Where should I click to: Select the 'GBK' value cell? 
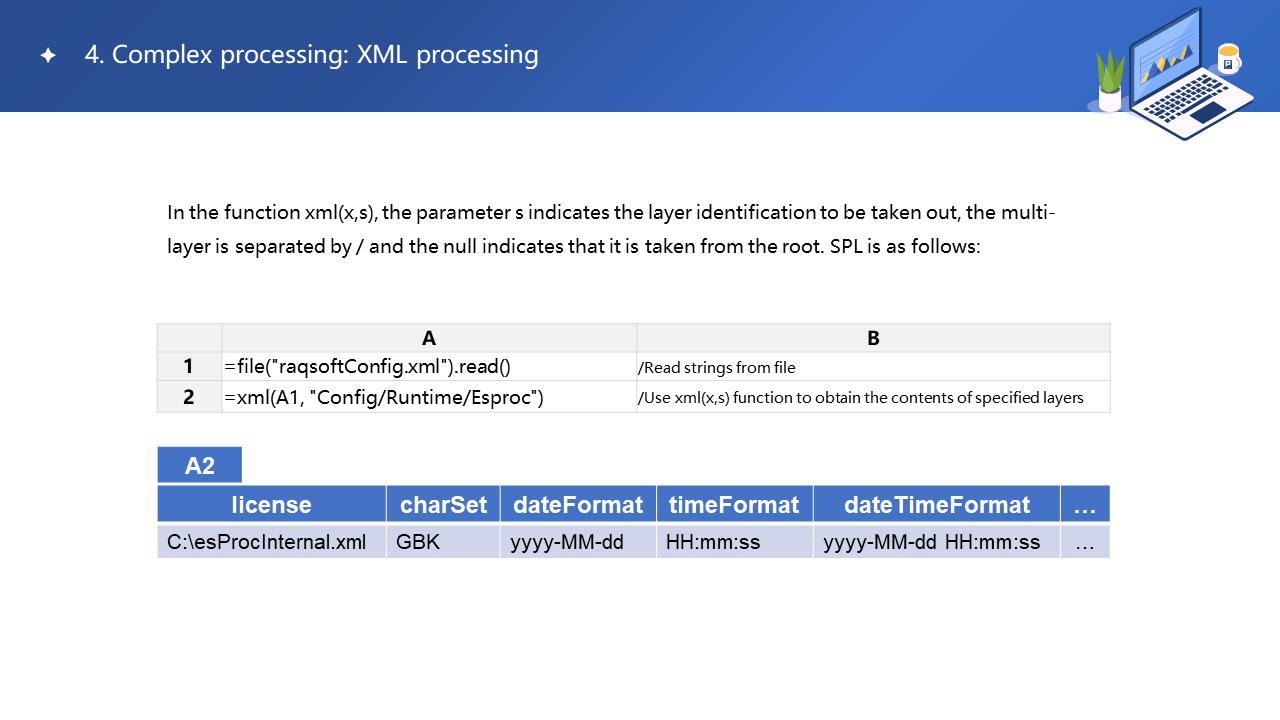(443, 542)
